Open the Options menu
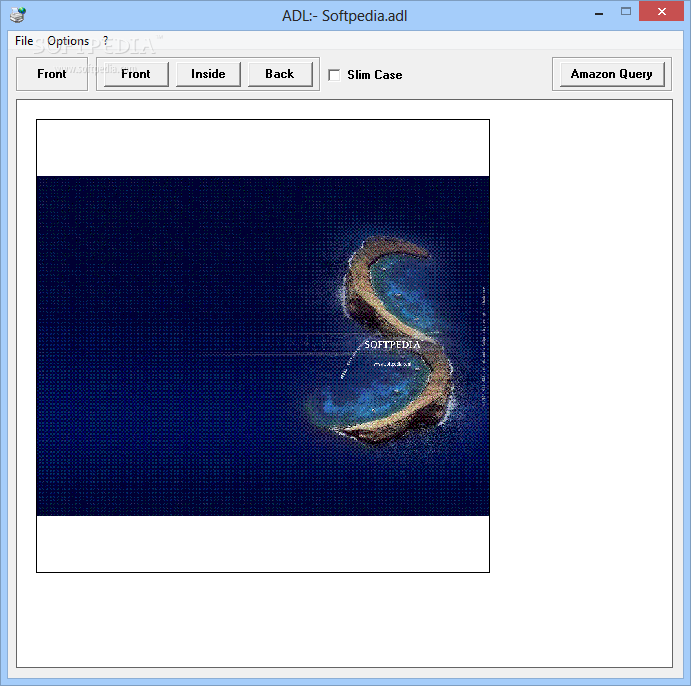Image resolution: width=691 pixels, height=686 pixels. [68, 41]
